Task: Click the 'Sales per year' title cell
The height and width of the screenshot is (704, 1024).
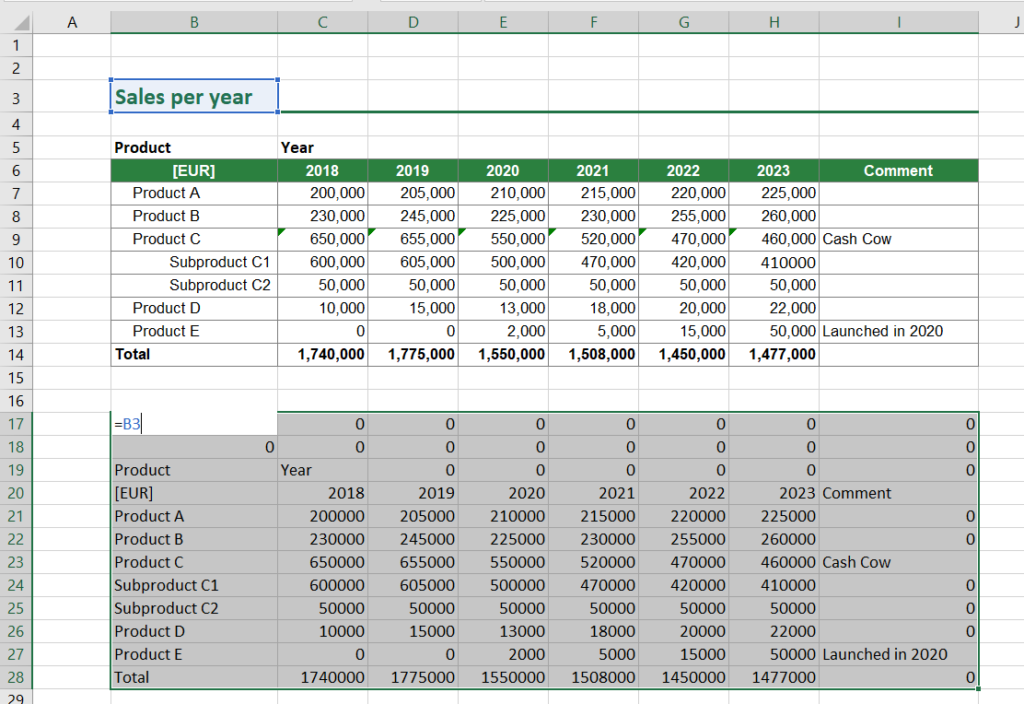Action: (193, 97)
